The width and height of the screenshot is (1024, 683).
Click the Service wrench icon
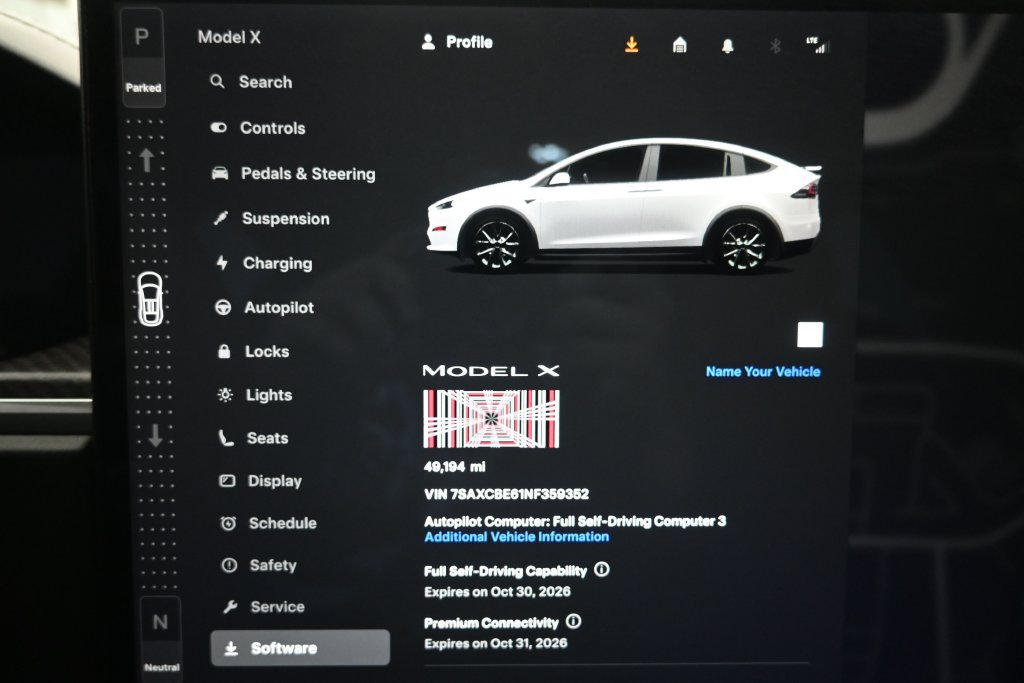coord(230,607)
